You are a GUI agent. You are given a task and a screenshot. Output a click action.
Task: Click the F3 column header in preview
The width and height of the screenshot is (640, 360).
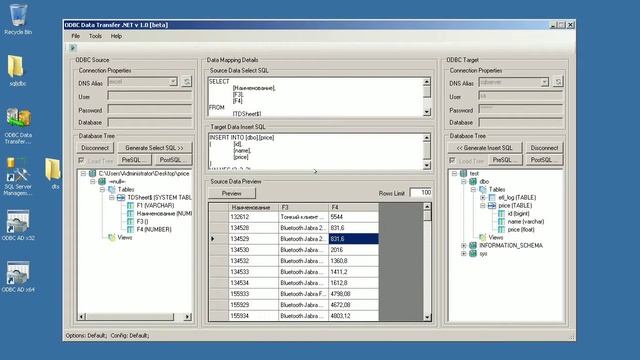click(304, 207)
